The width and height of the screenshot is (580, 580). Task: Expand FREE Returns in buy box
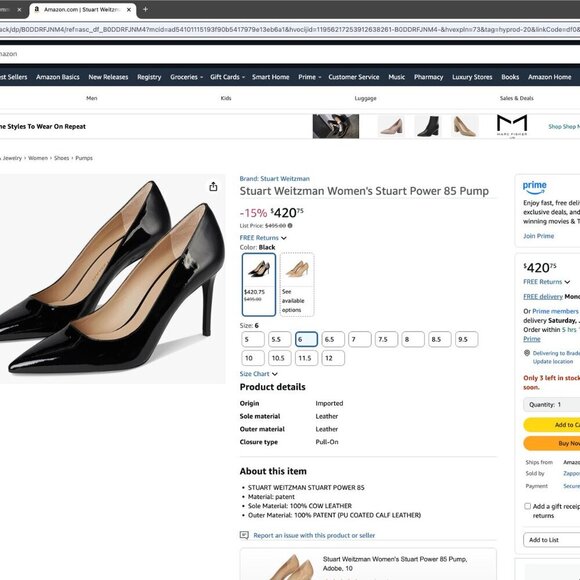click(546, 281)
